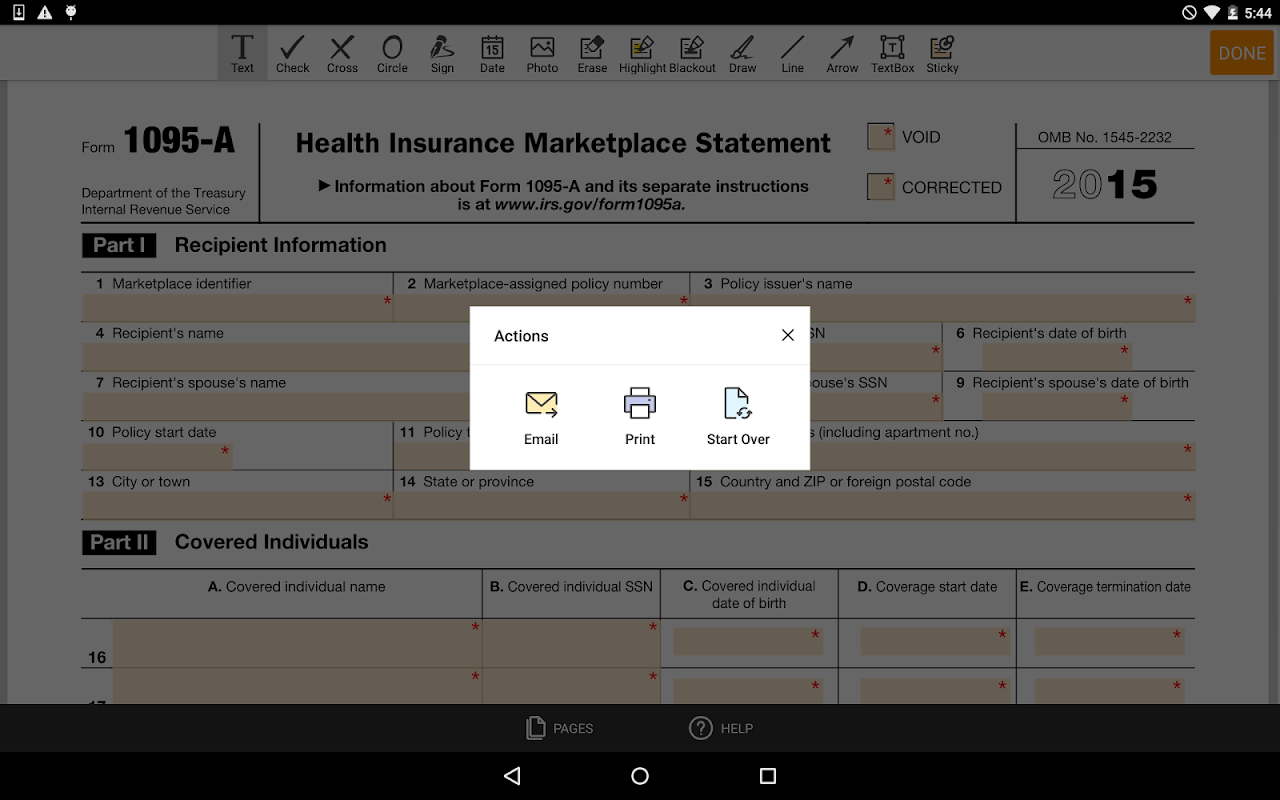
Task: Click row 16 Covered individual name field
Action: click(297, 643)
